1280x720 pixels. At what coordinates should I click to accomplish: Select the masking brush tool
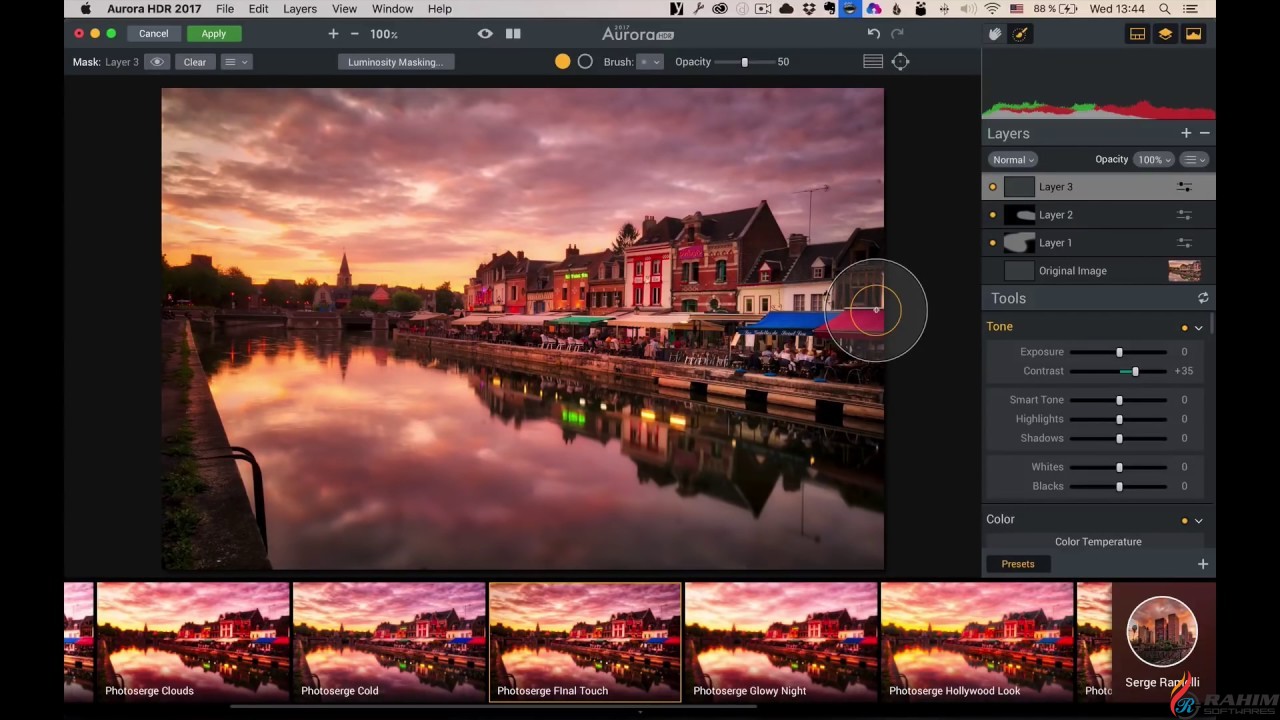(1020, 34)
